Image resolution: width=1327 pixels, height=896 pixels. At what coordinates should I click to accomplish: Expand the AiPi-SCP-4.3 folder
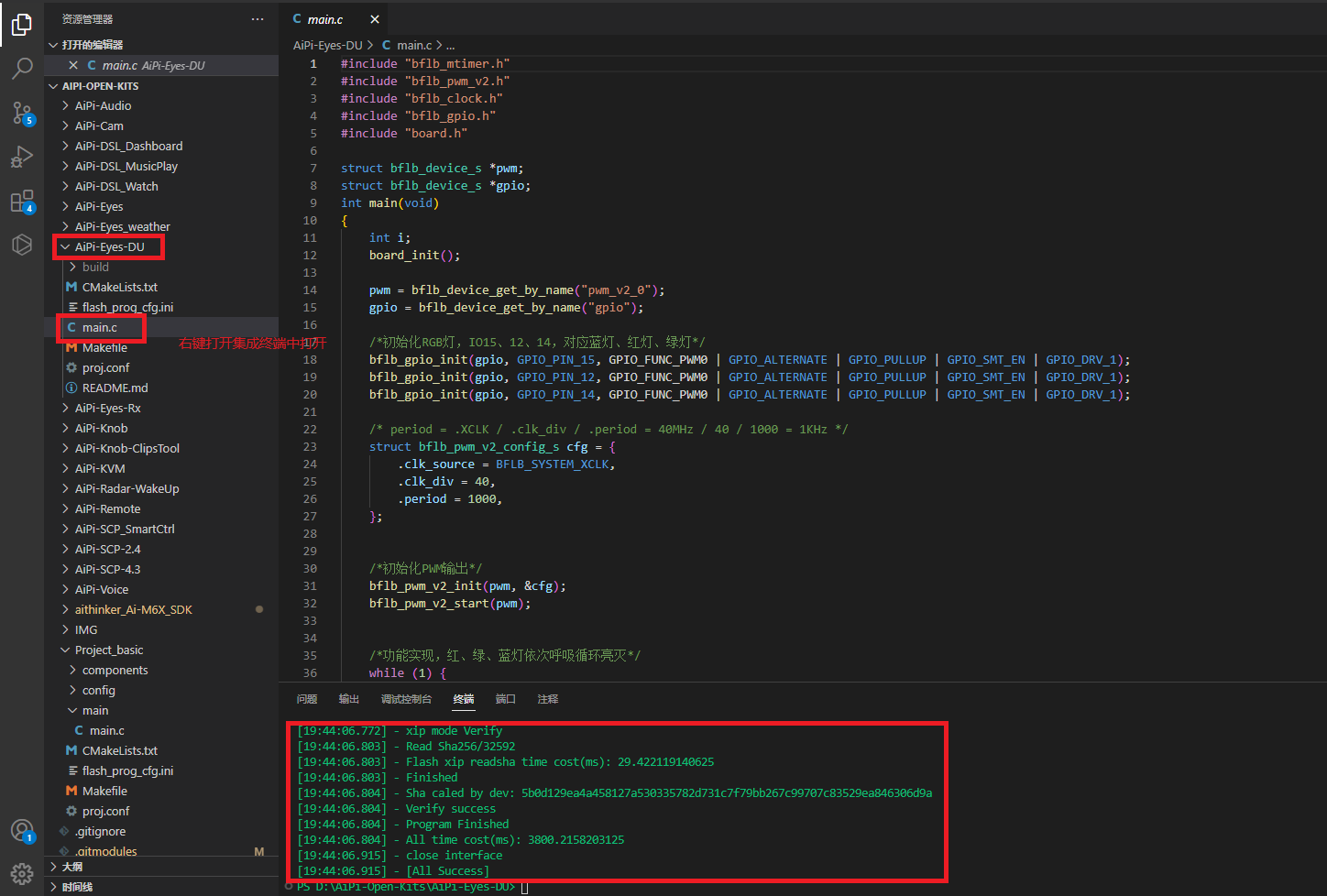(x=161, y=569)
